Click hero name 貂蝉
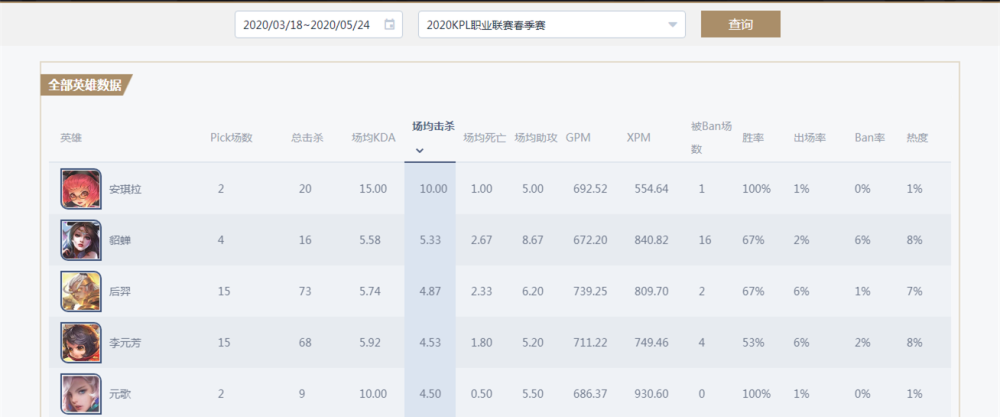1000x417 pixels. coord(120,240)
